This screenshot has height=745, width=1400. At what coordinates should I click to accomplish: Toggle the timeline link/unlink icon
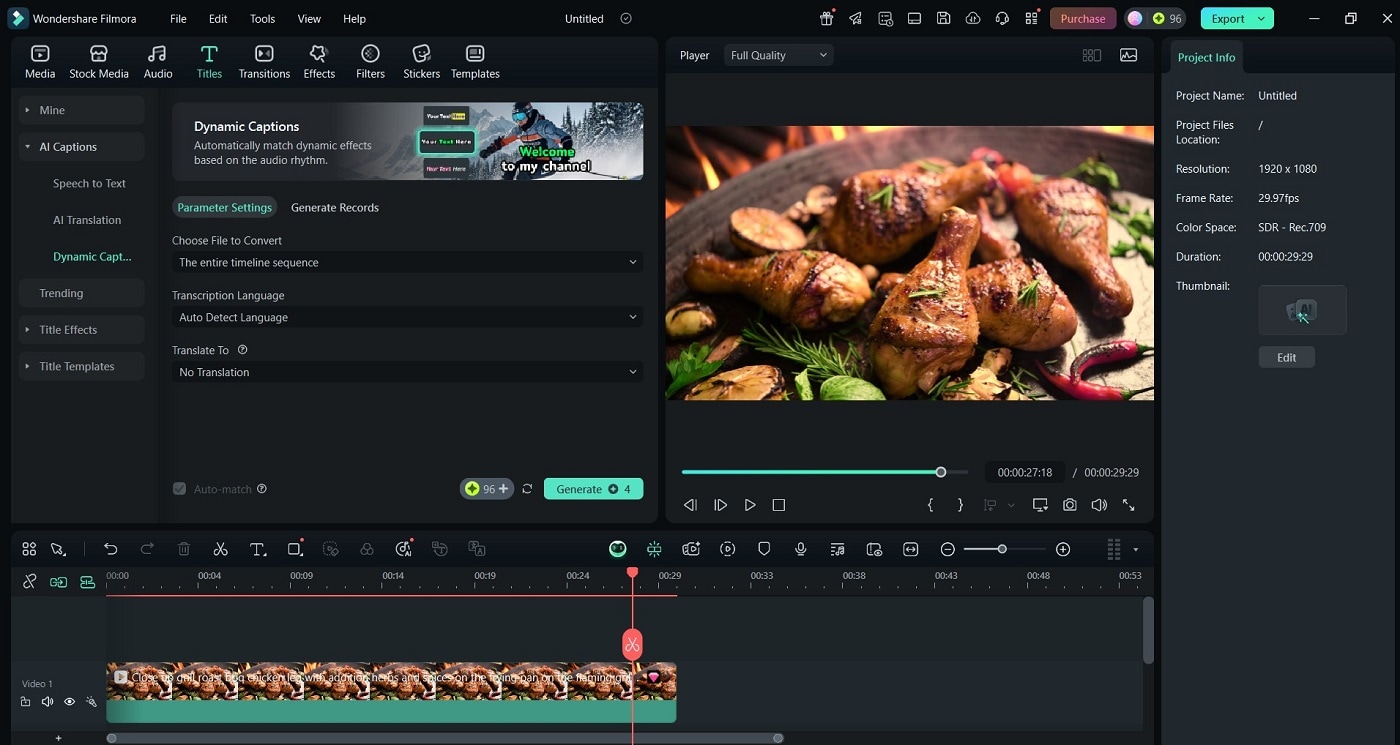click(29, 581)
